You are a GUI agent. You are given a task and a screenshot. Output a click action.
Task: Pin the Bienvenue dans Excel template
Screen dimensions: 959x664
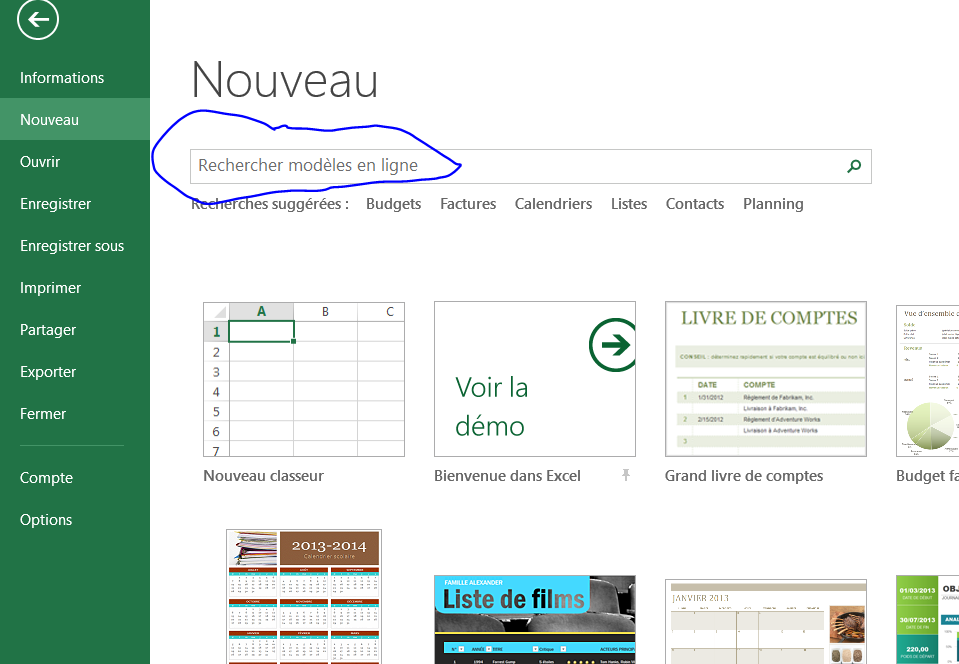pos(626,476)
